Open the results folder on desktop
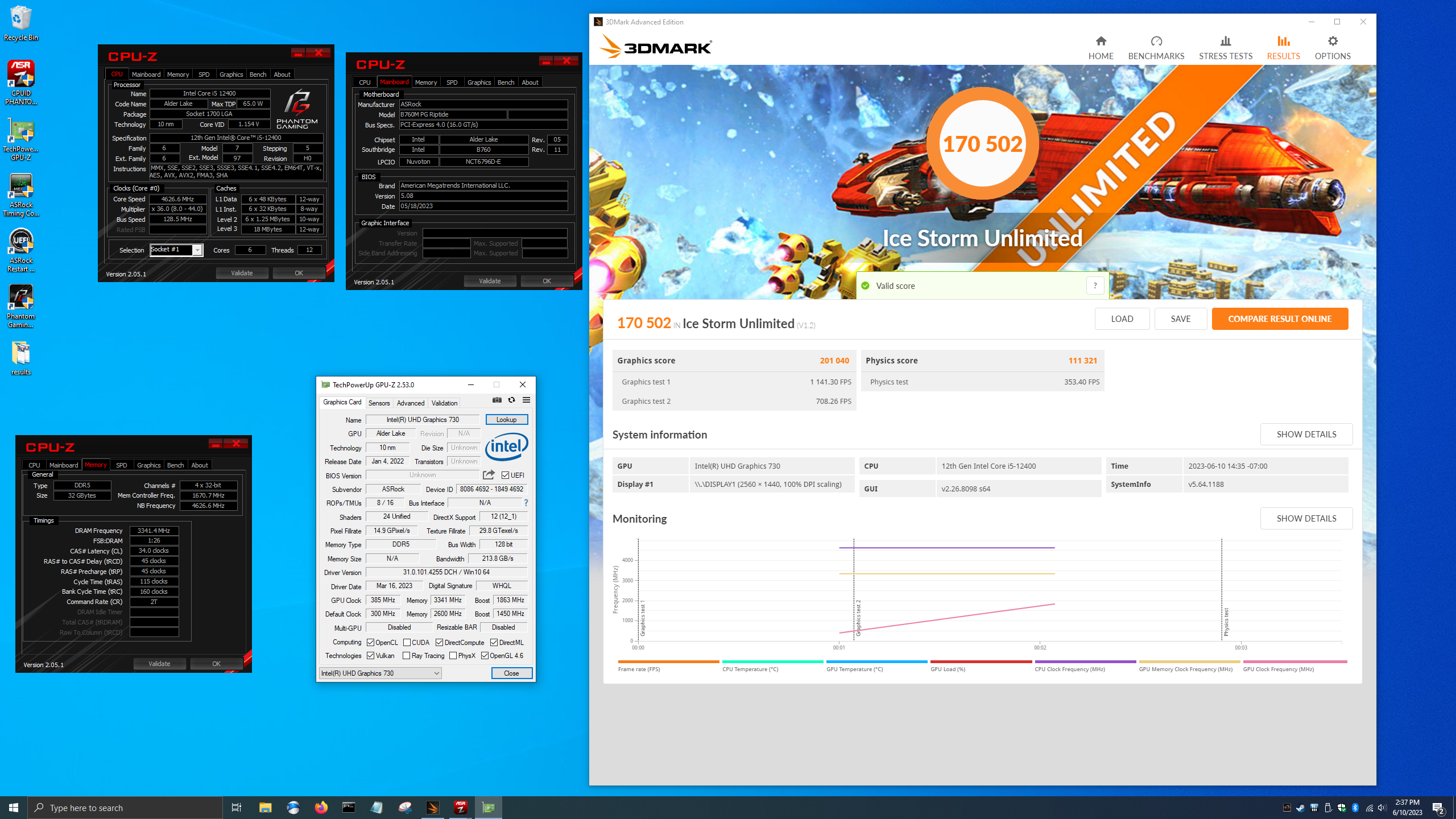This screenshot has width=1456, height=819. tap(21, 358)
